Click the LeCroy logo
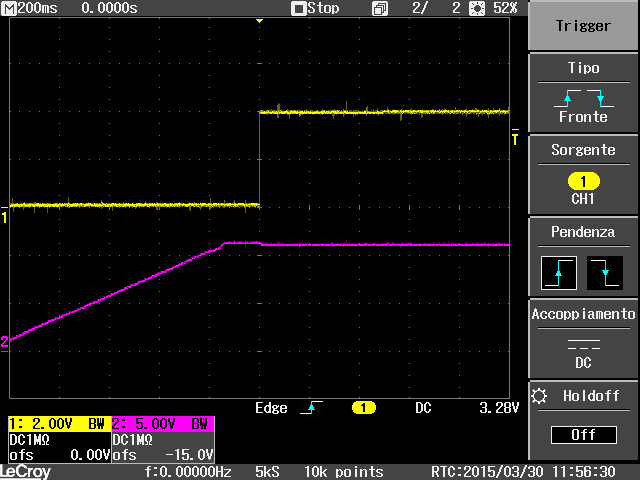640x480 pixels. [x=25, y=472]
